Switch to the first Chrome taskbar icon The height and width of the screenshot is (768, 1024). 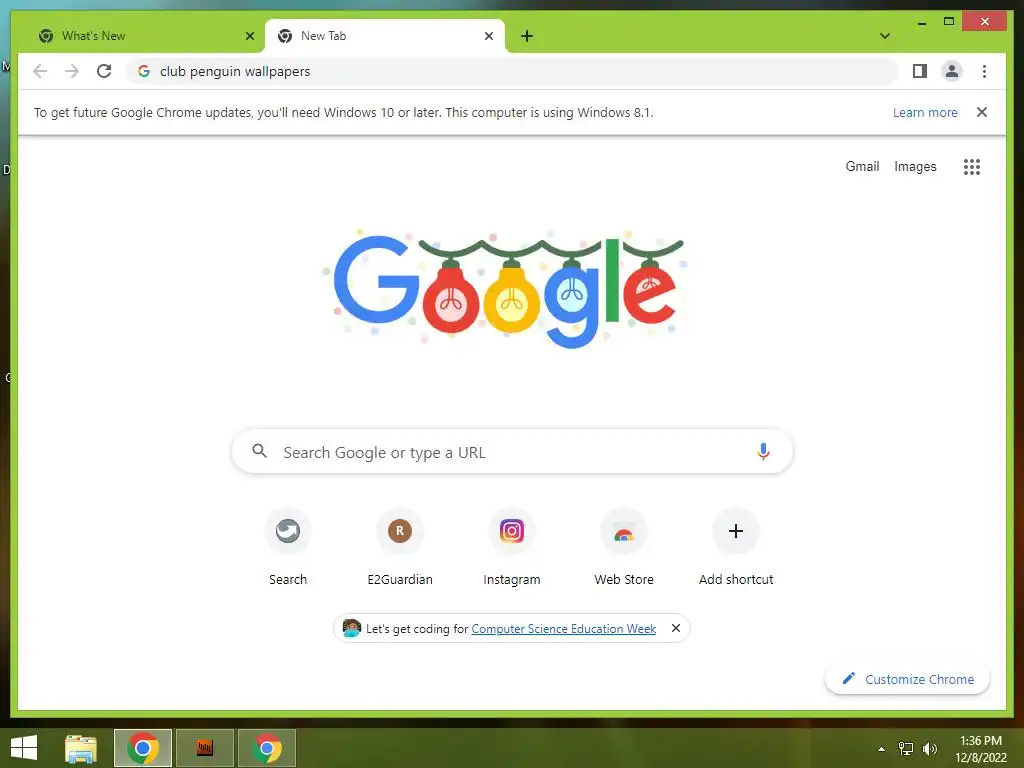(x=143, y=748)
